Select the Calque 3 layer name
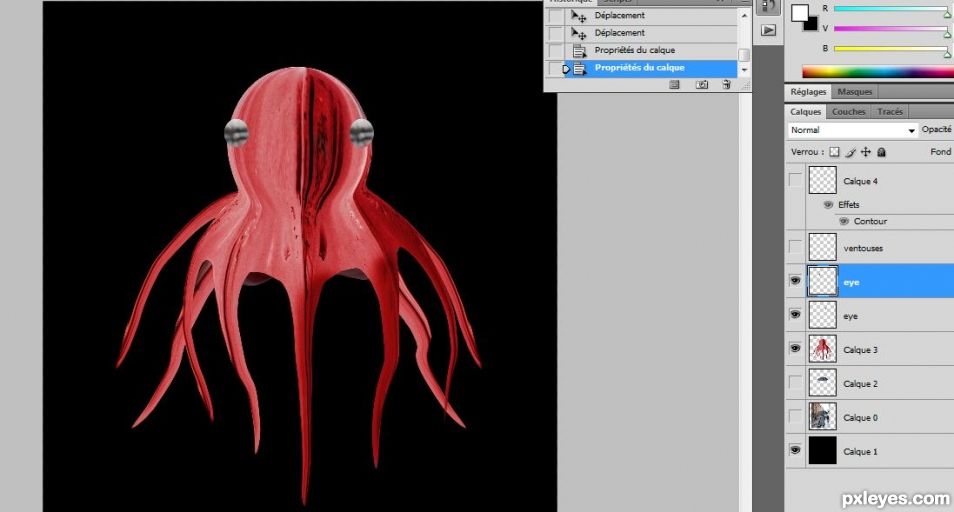Screen dimensions: 954x512 tap(860, 350)
